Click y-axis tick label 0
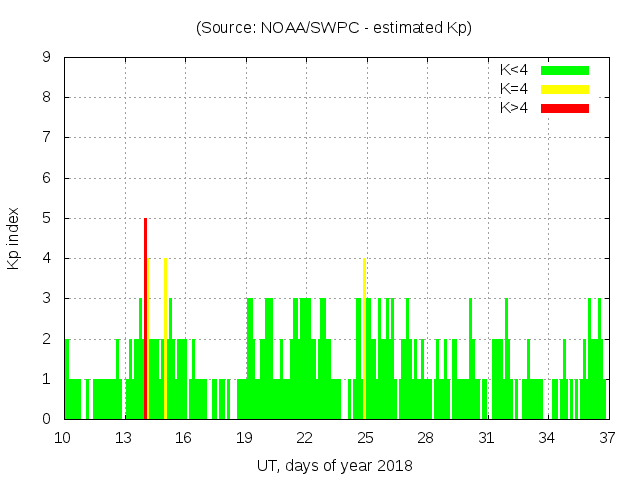The image size is (640, 480). click(x=47, y=419)
